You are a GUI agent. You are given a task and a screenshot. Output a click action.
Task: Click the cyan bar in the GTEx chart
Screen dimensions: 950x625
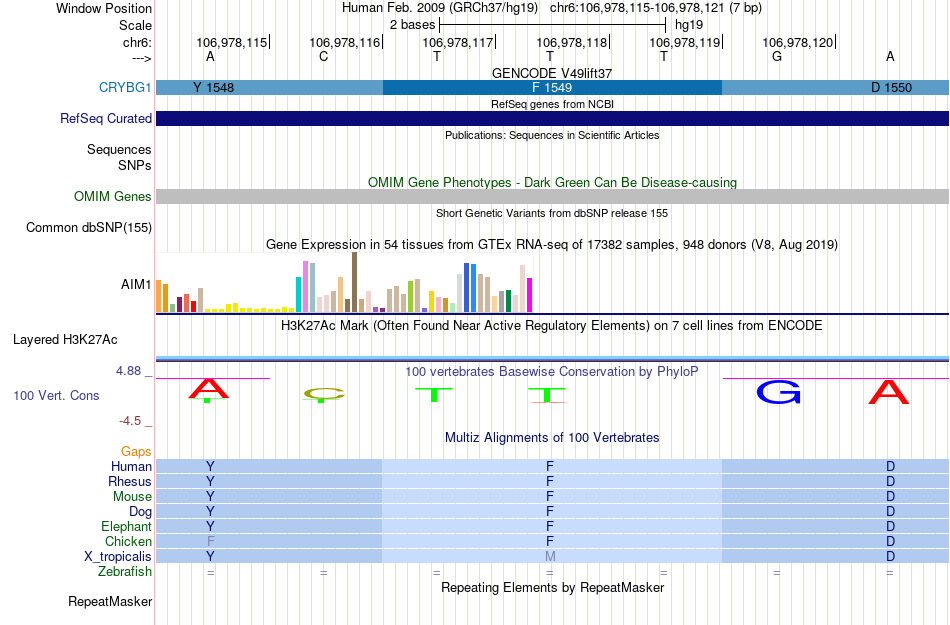298,294
